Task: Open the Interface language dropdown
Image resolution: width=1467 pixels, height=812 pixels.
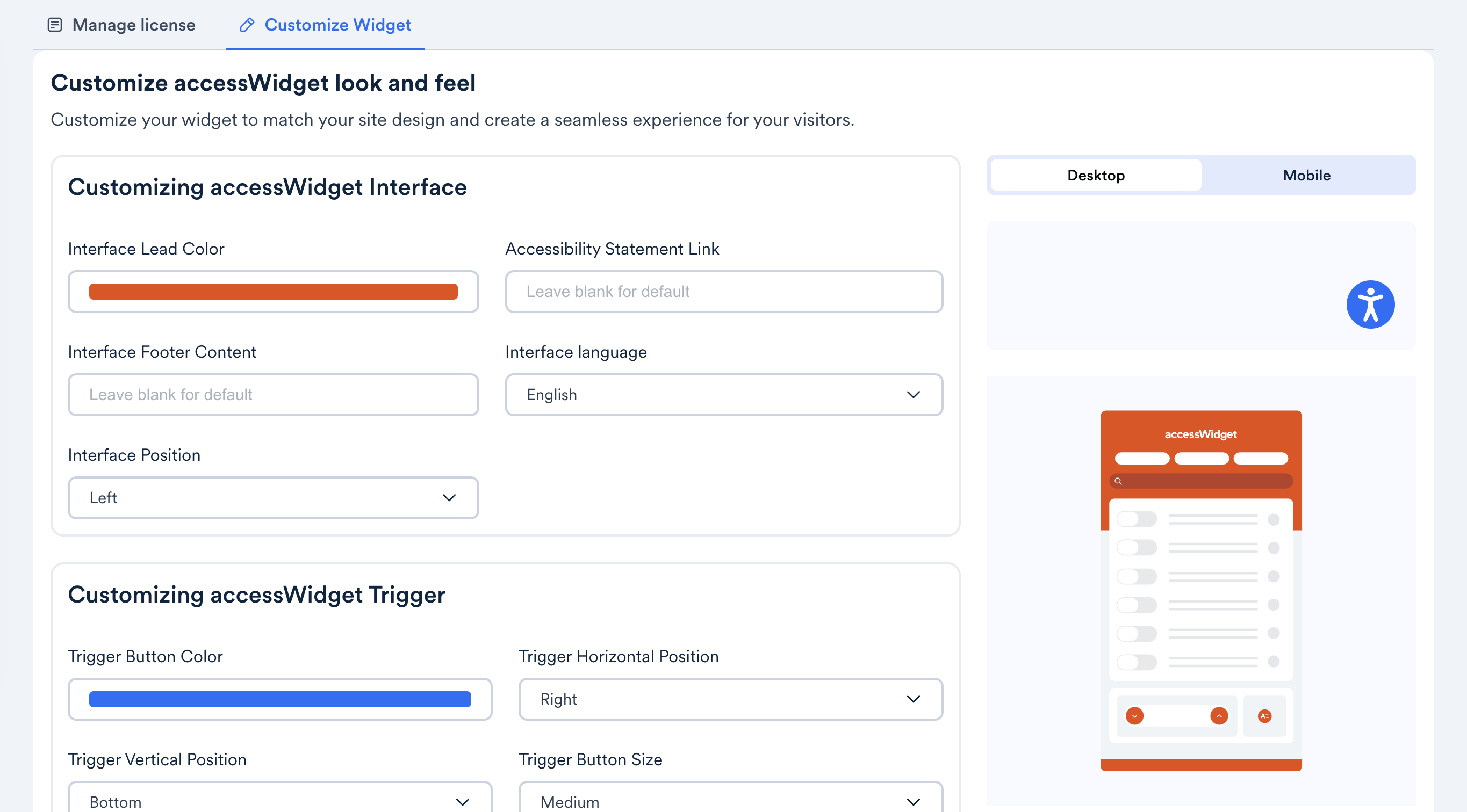Action: click(723, 394)
